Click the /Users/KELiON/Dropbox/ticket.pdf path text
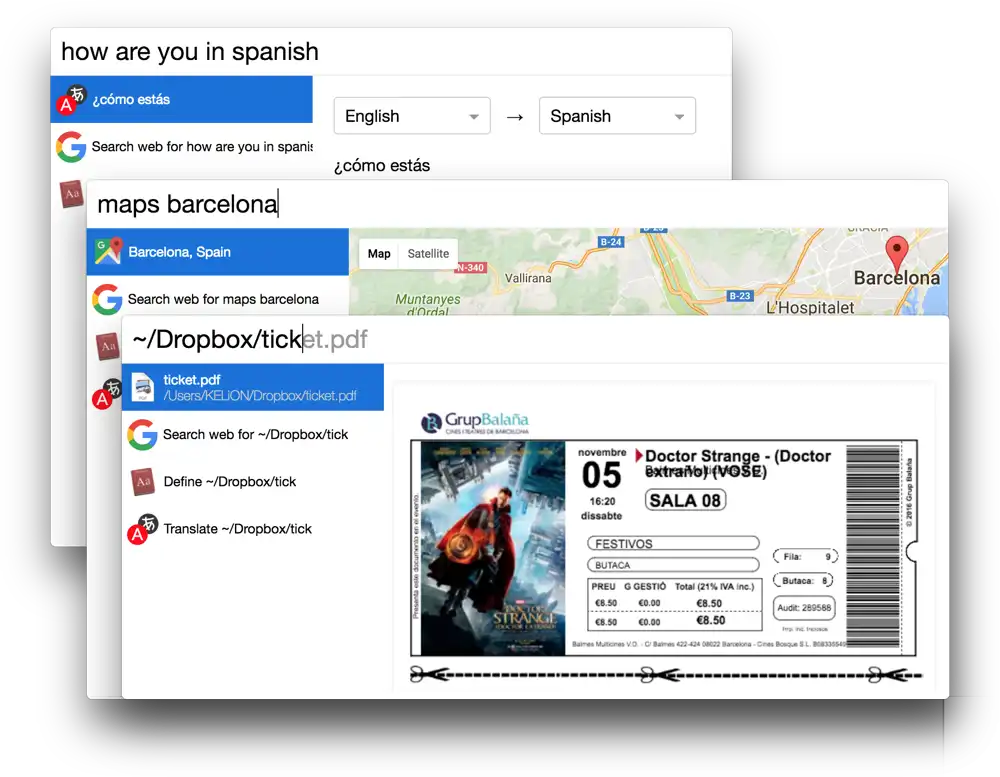The height and width of the screenshot is (777, 1000). tap(260, 396)
